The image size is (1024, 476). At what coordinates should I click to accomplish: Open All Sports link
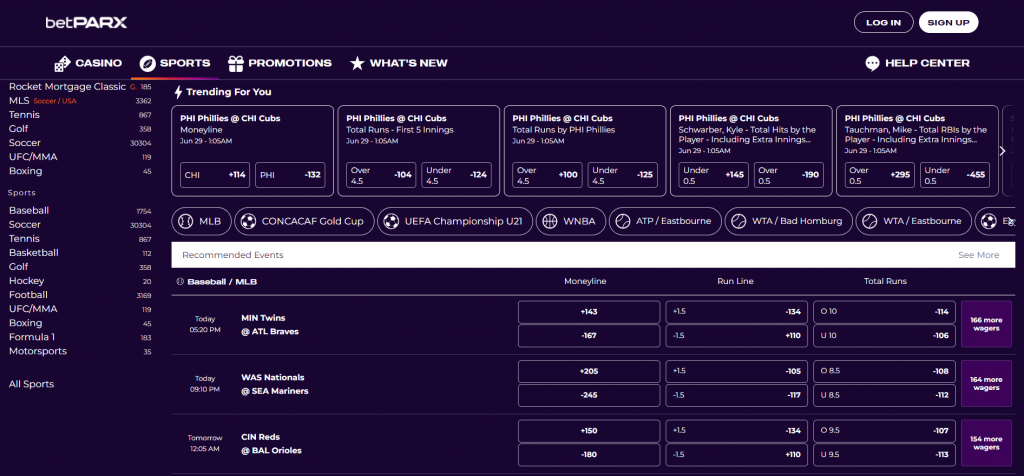[31, 385]
